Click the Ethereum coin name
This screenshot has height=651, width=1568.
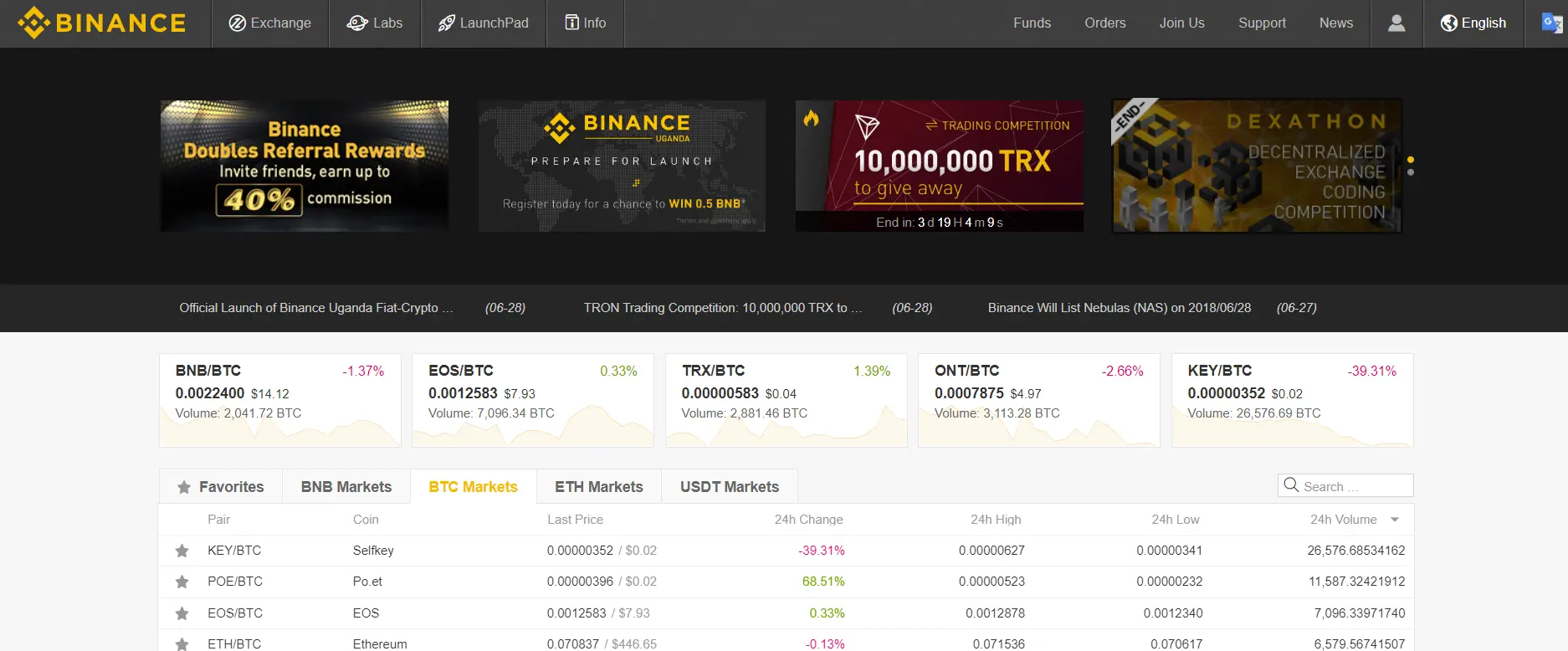click(380, 643)
